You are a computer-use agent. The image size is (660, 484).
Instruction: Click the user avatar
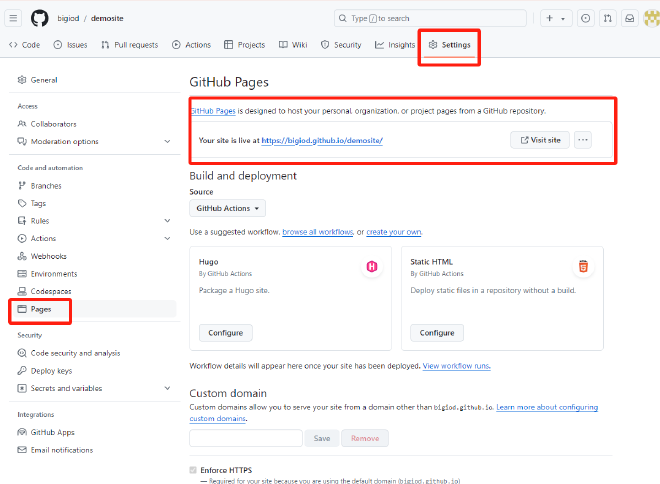tap(652, 18)
